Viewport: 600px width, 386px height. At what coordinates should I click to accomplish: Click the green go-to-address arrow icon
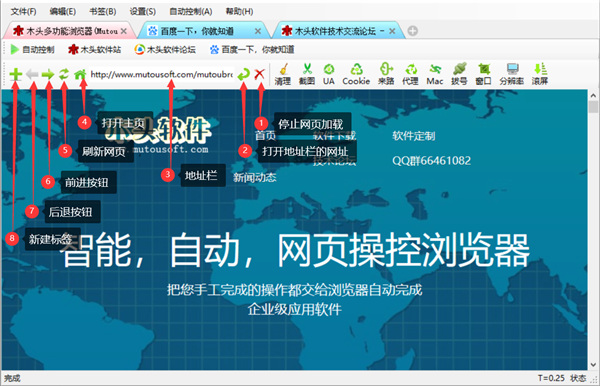pyautogui.click(x=243, y=74)
